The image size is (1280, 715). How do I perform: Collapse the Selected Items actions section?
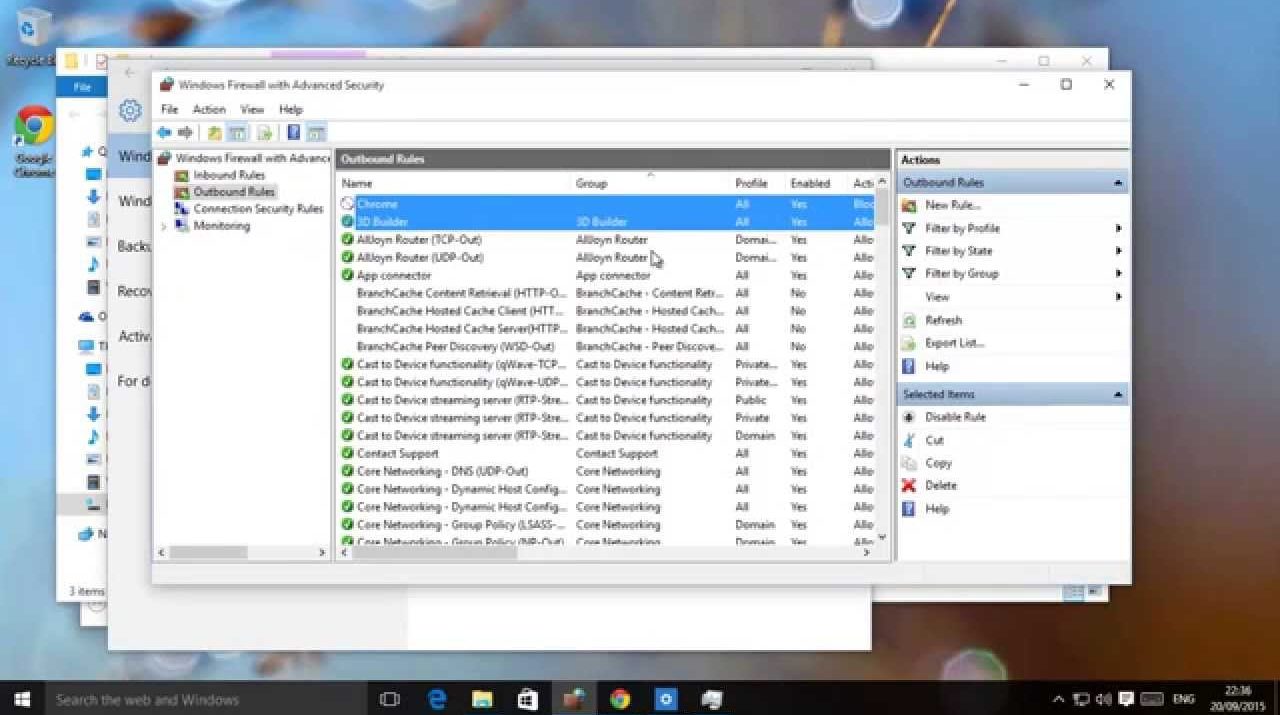point(1117,395)
